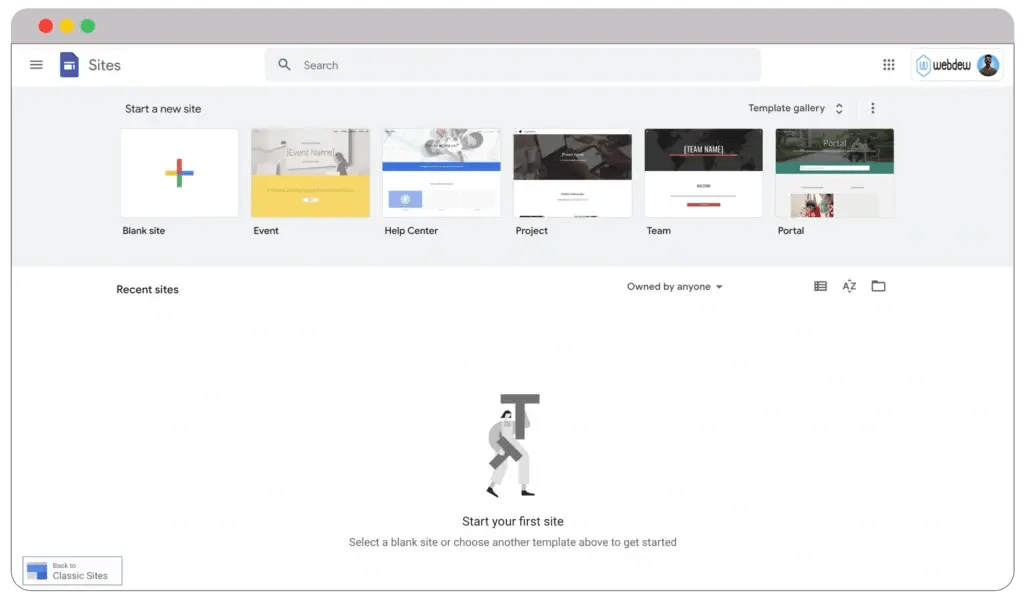Expand the Template gallery

(x=796, y=108)
